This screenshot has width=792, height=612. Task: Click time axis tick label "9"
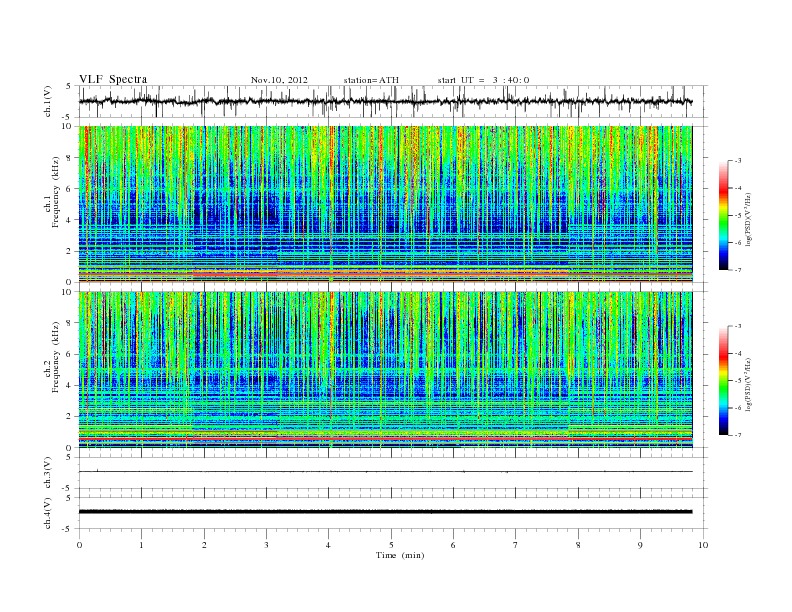pyautogui.click(x=640, y=545)
